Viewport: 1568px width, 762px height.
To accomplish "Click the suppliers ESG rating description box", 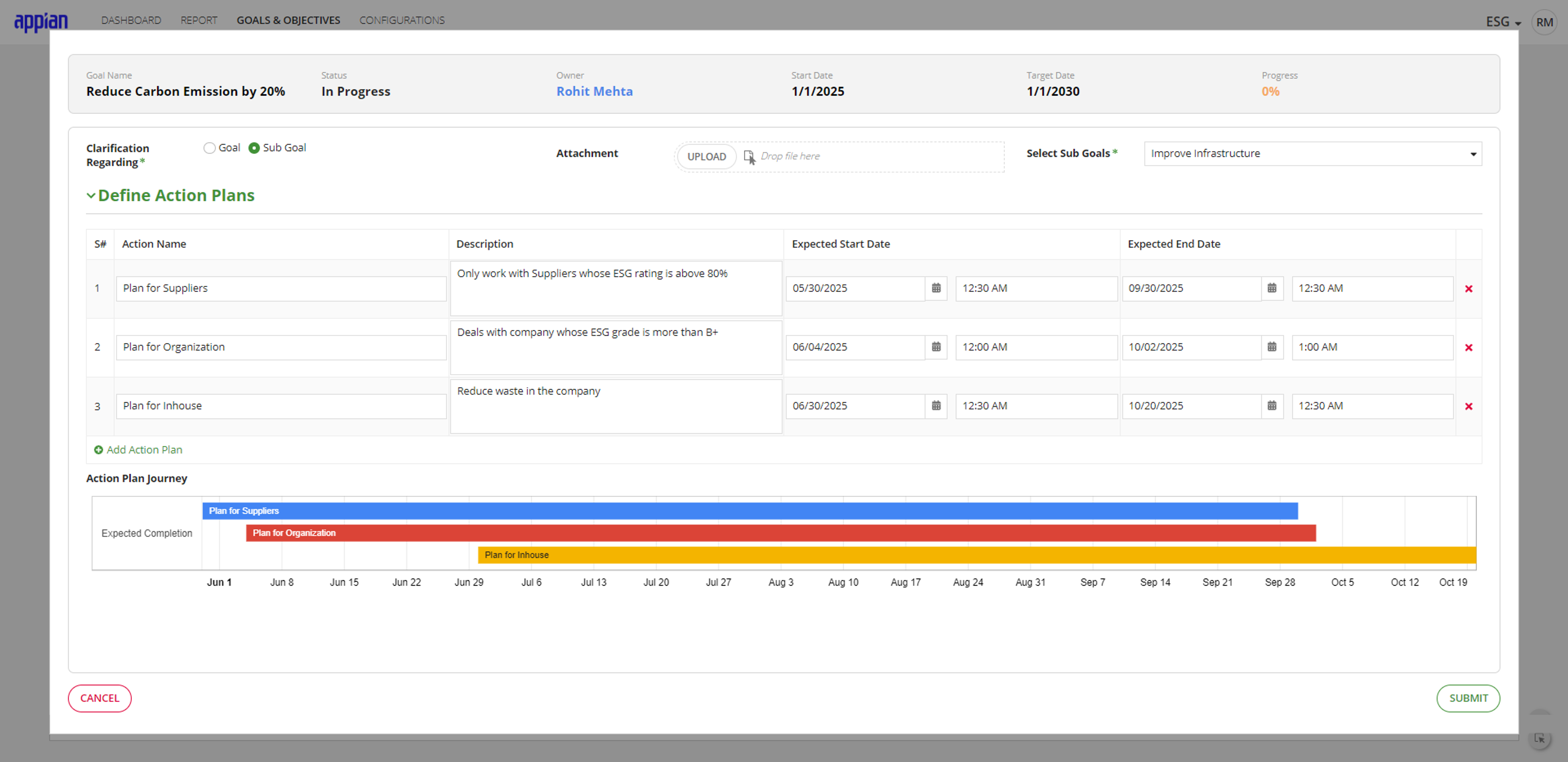I will (x=616, y=288).
